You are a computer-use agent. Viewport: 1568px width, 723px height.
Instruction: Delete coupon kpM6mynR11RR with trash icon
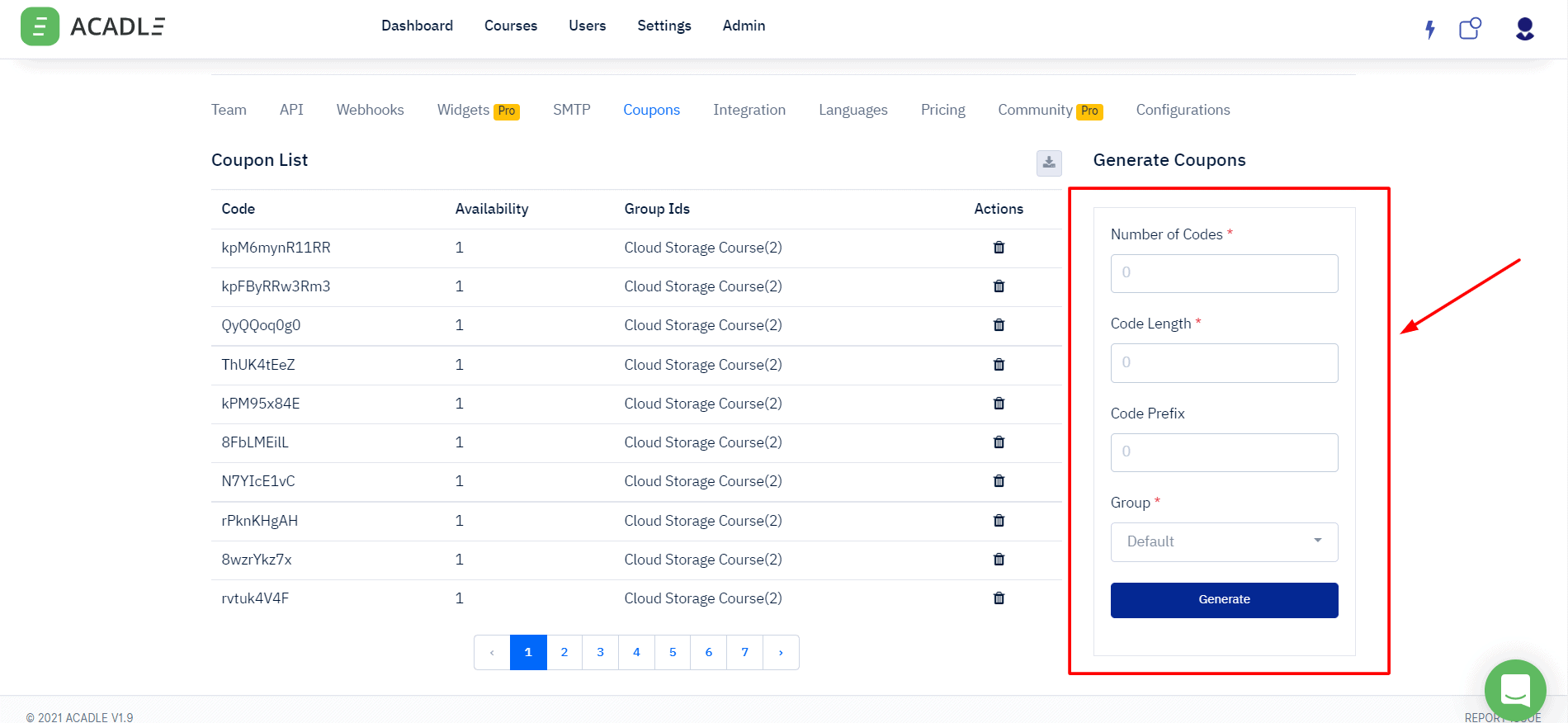(x=999, y=248)
